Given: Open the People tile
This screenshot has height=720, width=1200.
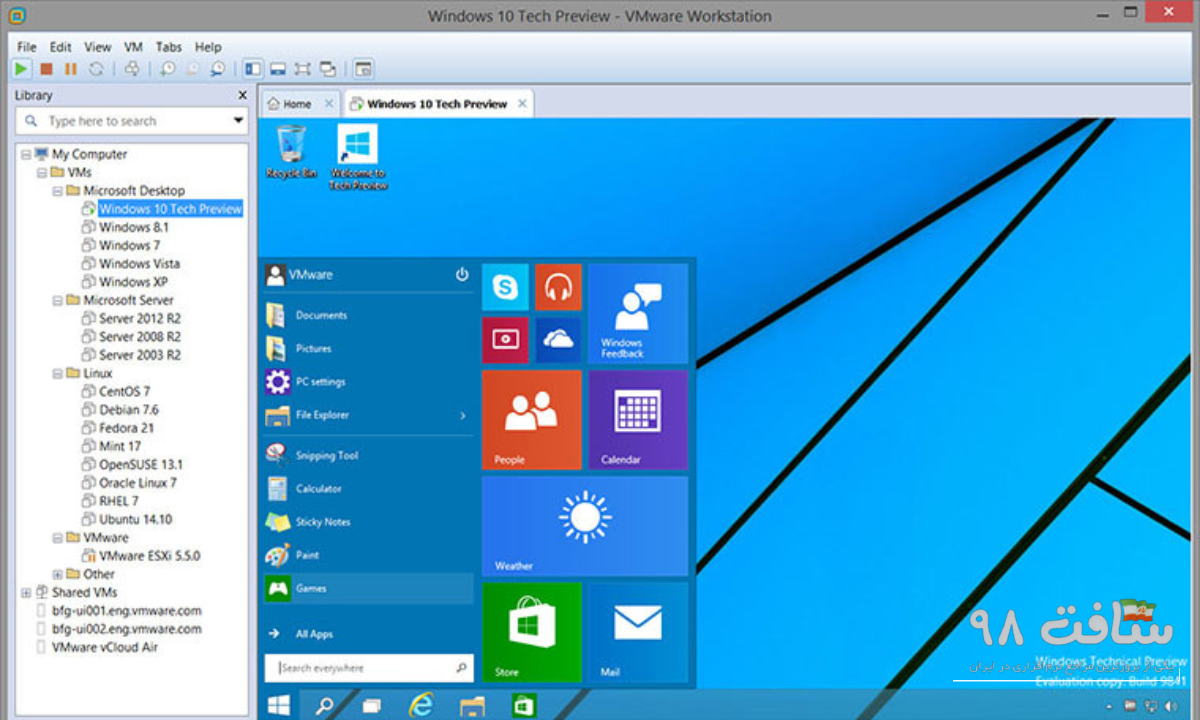Looking at the screenshot, I should coord(532,420).
